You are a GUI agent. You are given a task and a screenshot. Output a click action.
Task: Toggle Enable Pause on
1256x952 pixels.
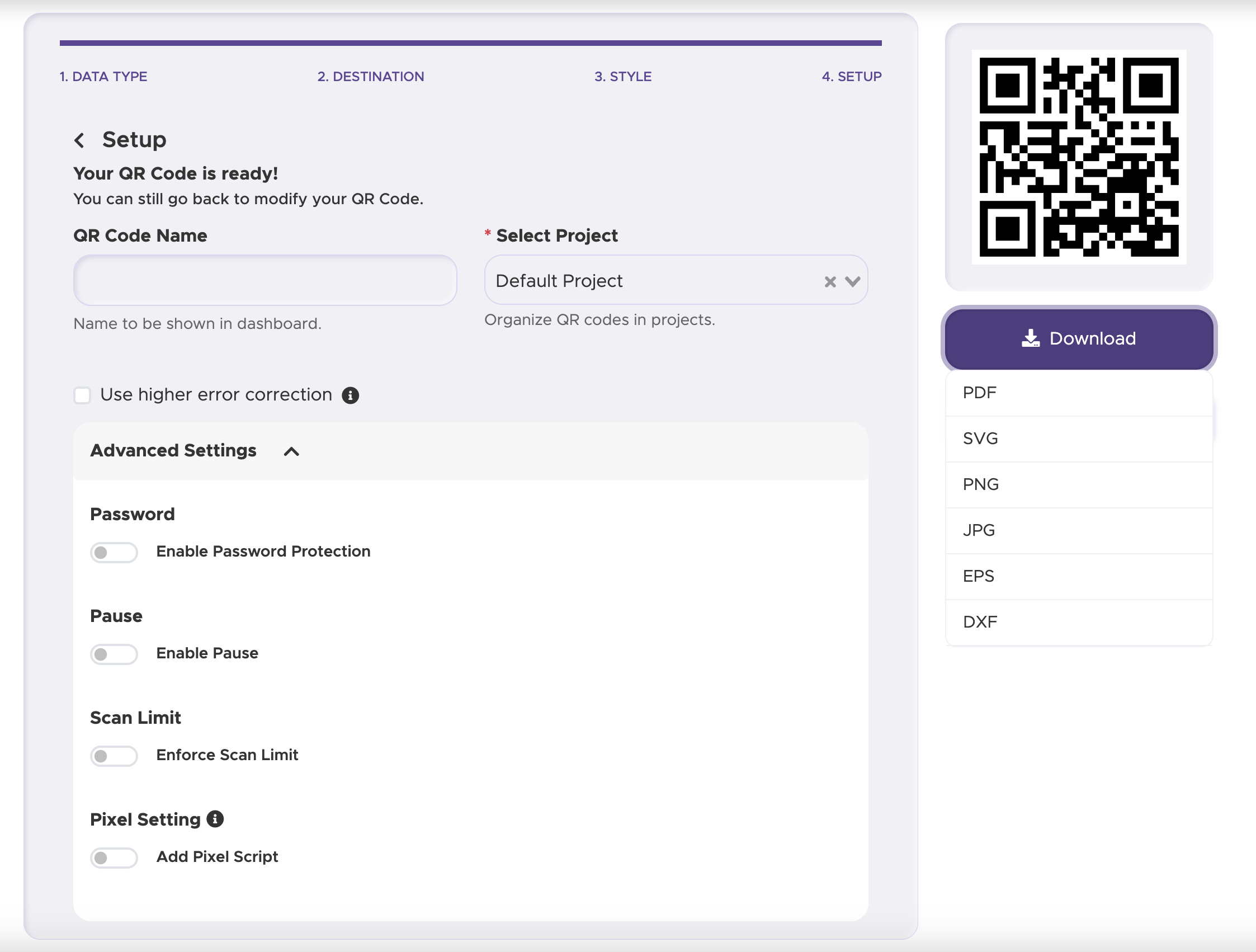coord(114,654)
